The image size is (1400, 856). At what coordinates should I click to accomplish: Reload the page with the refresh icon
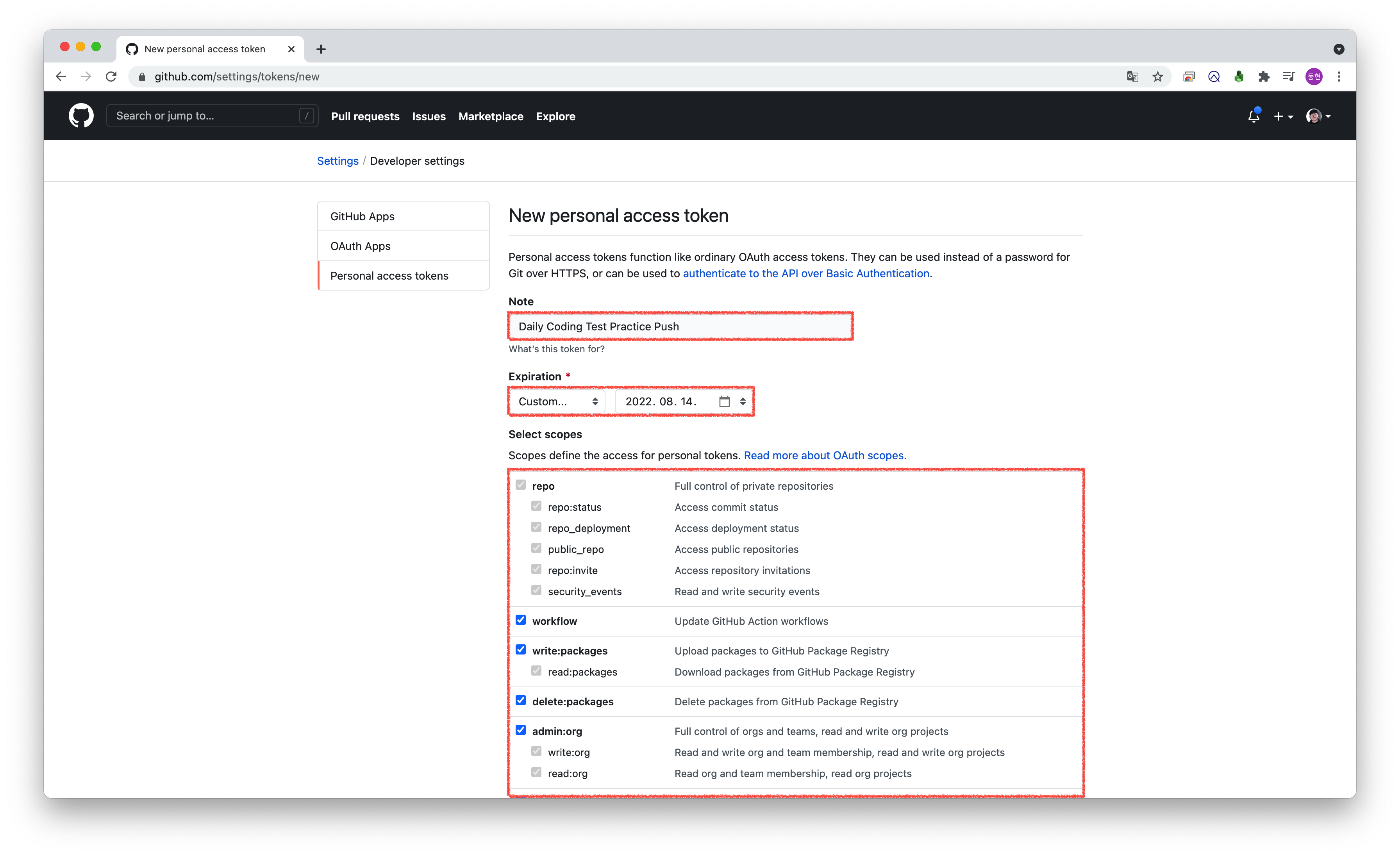tap(111, 76)
